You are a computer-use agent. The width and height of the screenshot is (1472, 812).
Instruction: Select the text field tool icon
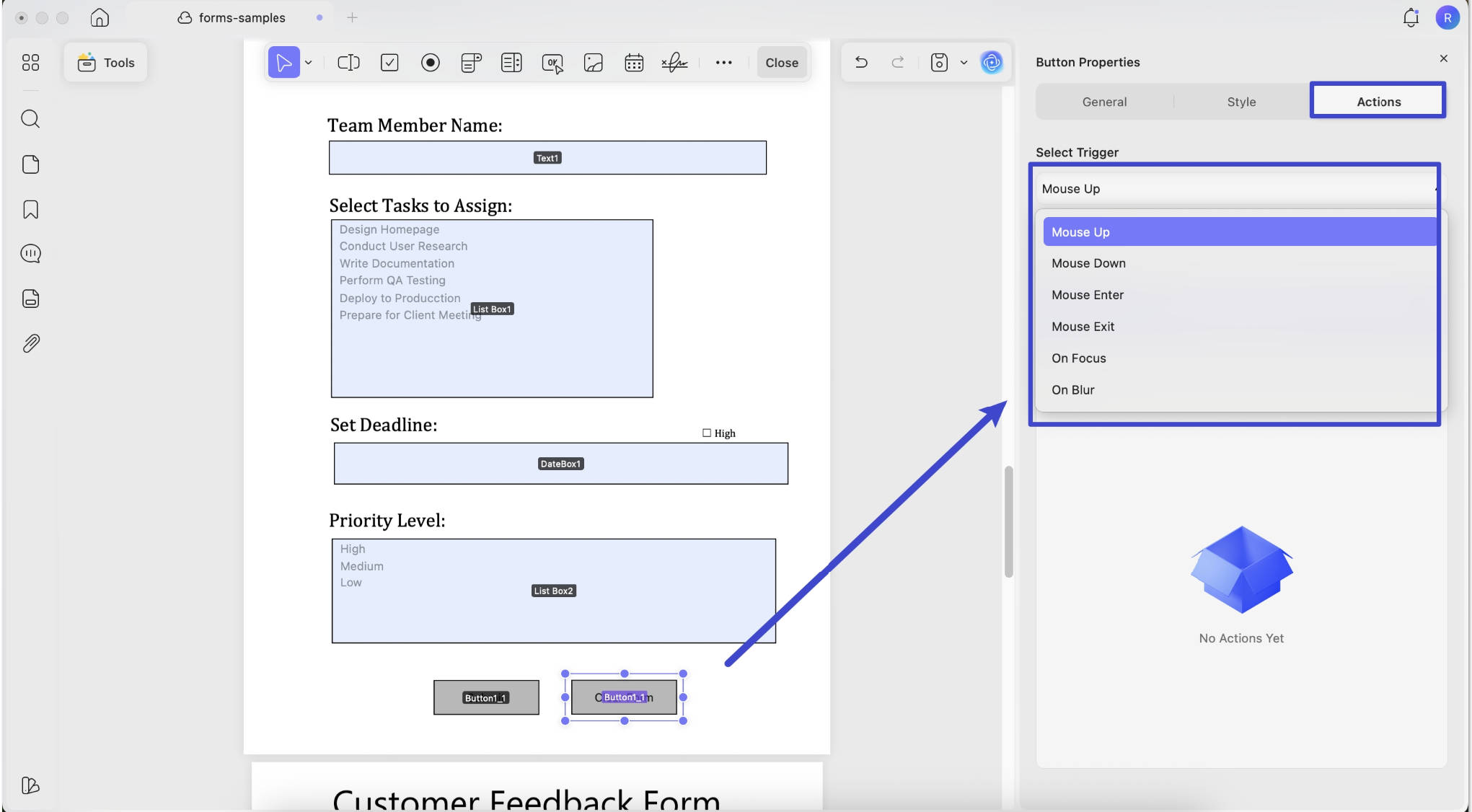(x=348, y=63)
